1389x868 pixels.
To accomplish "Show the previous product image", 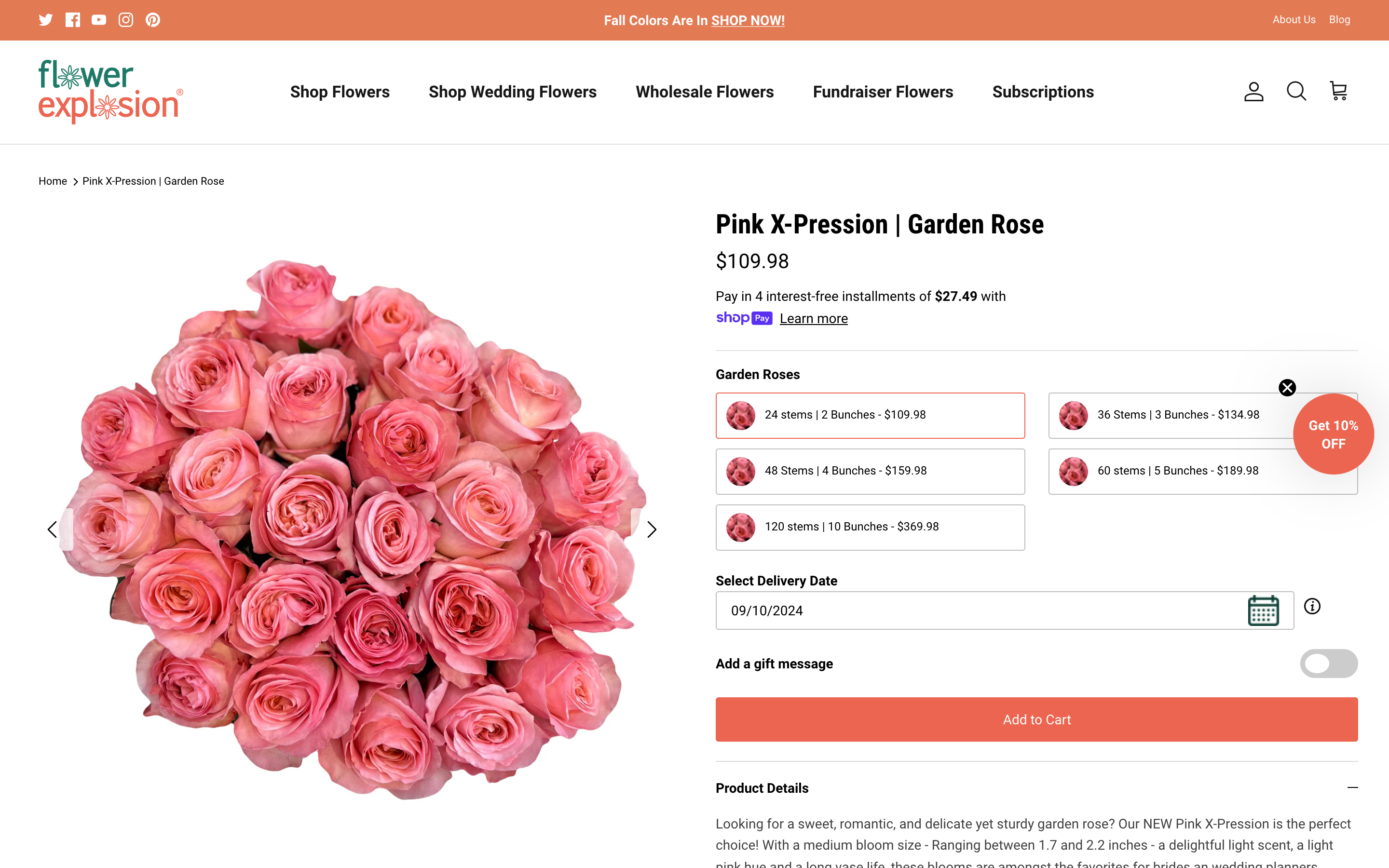I will pos(52,529).
